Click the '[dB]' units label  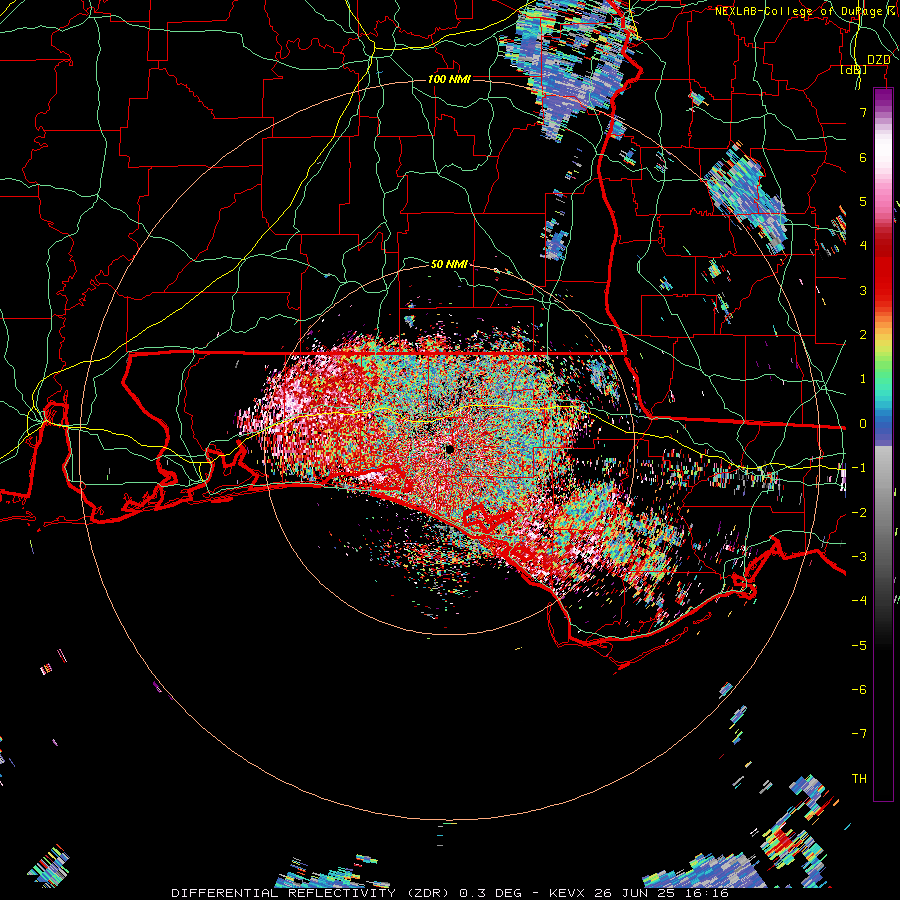(x=854, y=69)
